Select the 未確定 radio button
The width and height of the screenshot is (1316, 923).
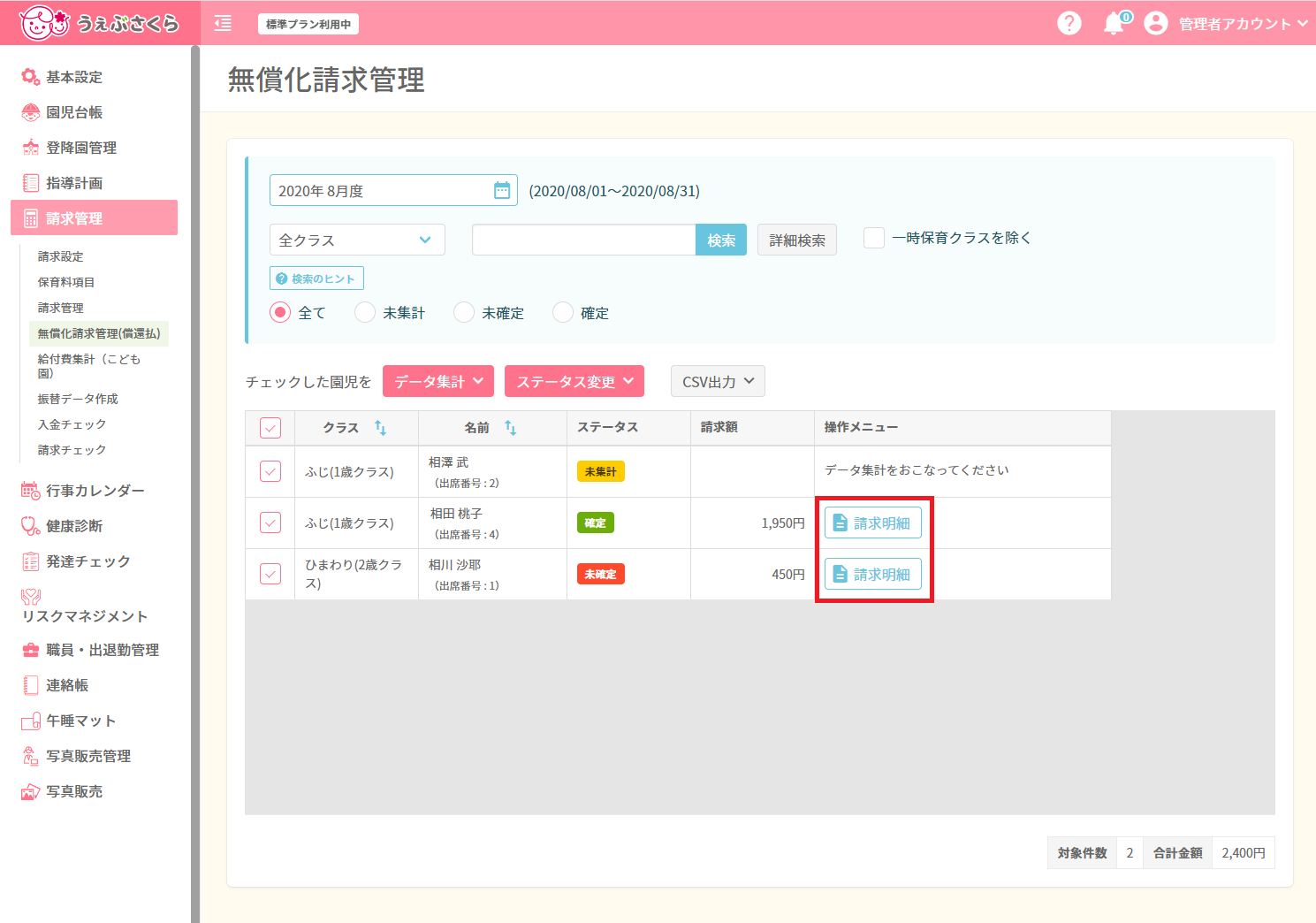pyautogui.click(x=464, y=312)
